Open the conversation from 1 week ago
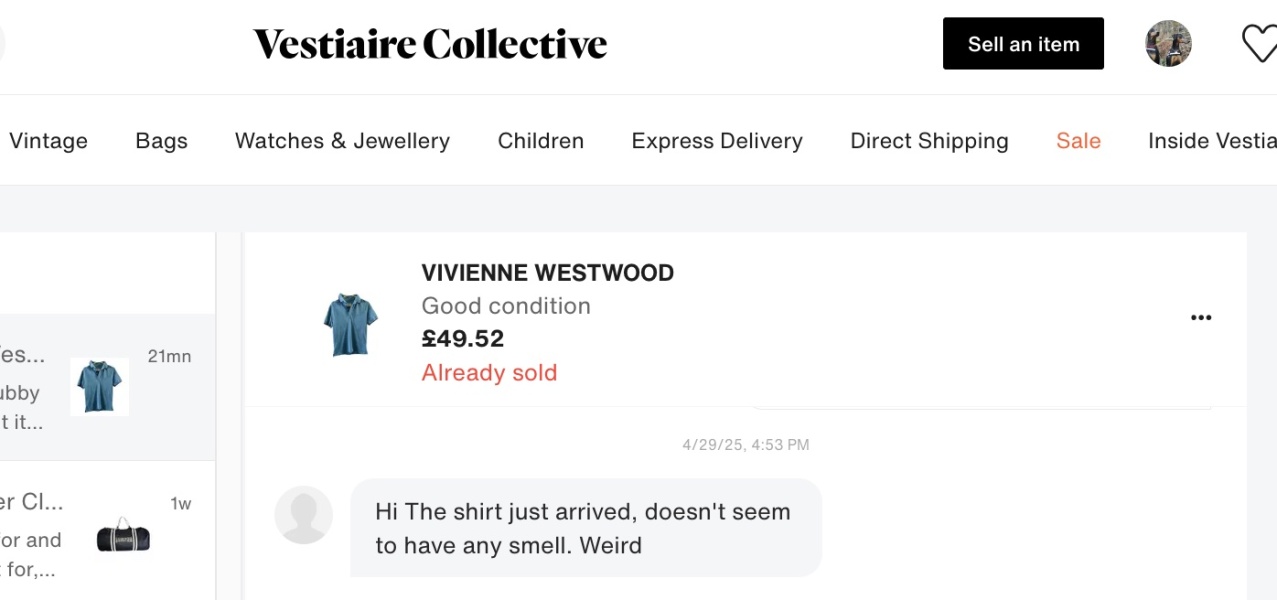 click(x=100, y=531)
